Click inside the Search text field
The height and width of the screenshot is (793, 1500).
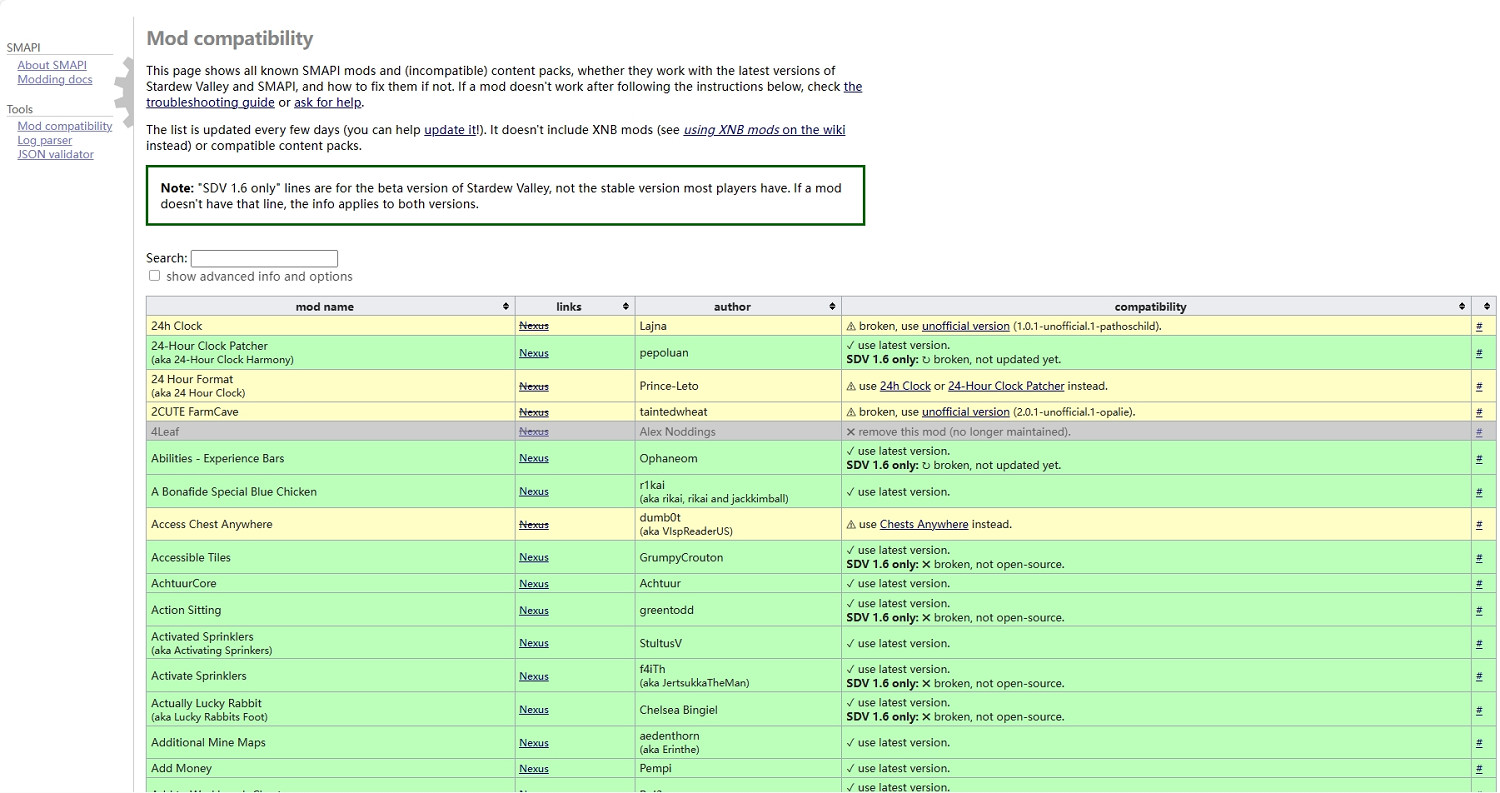(x=264, y=258)
